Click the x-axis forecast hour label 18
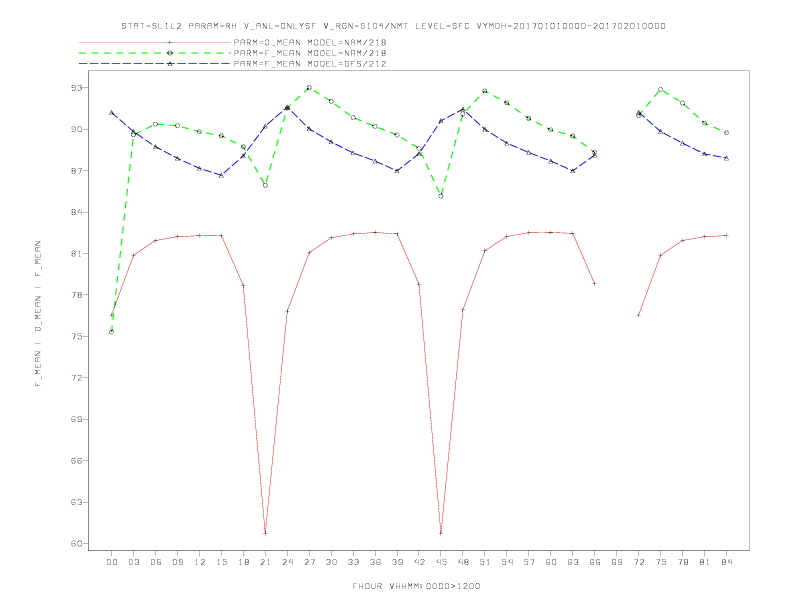792x612 pixels. (243, 562)
